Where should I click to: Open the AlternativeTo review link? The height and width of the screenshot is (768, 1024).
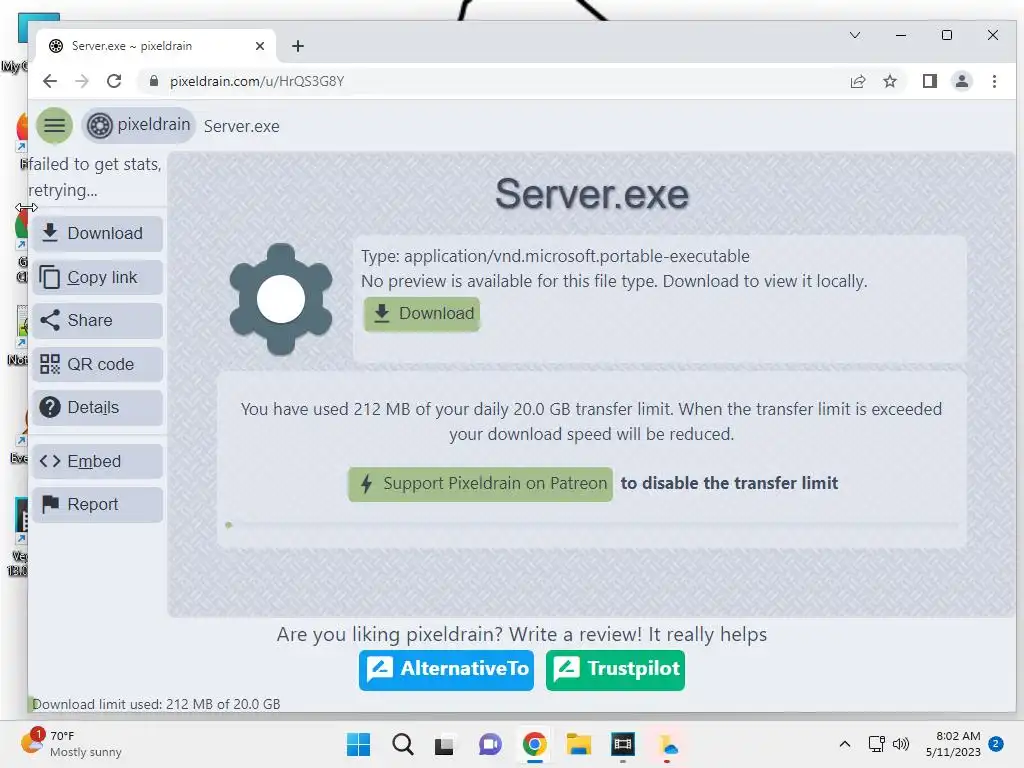[x=446, y=669]
